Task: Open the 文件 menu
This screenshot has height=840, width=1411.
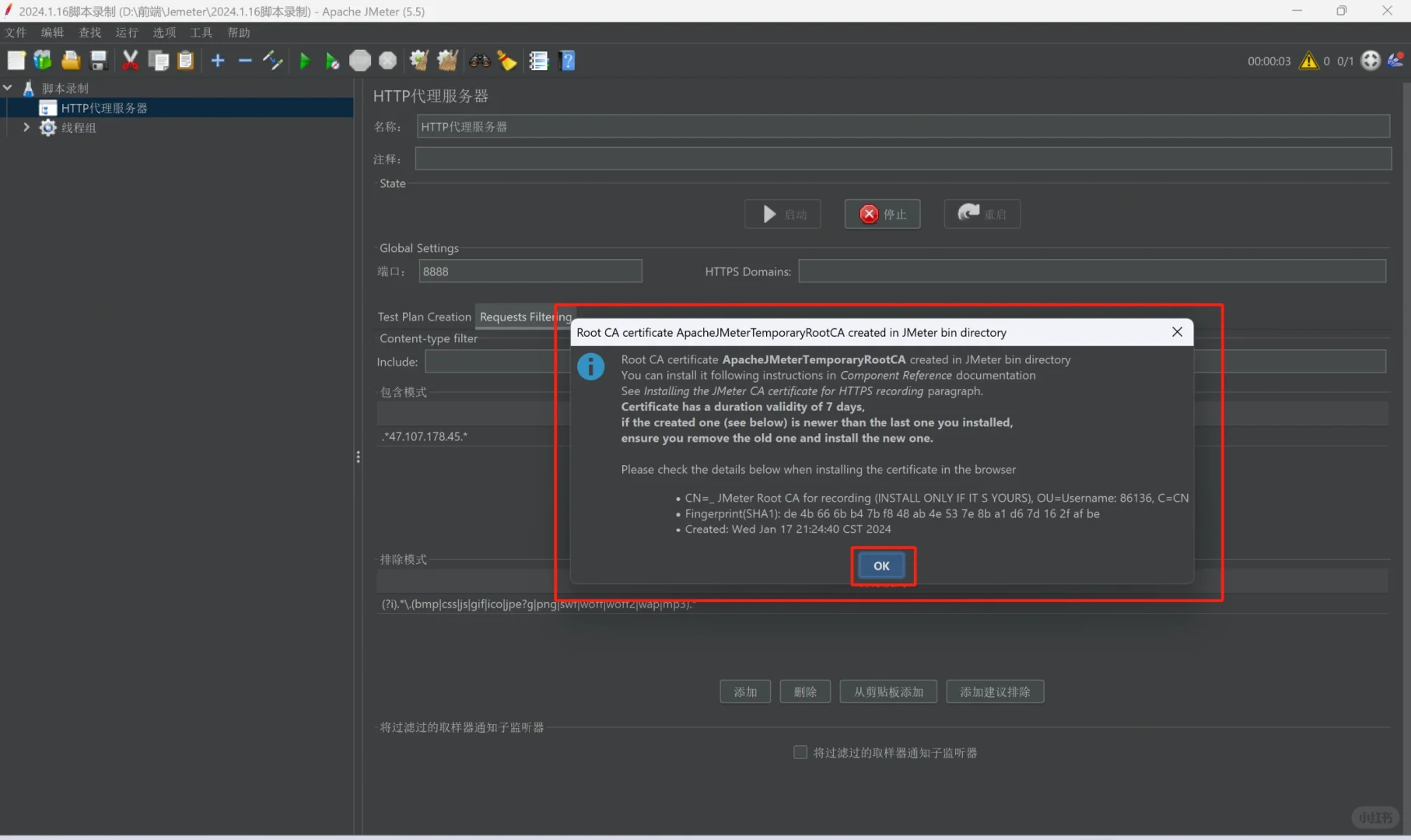Action: [16, 33]
